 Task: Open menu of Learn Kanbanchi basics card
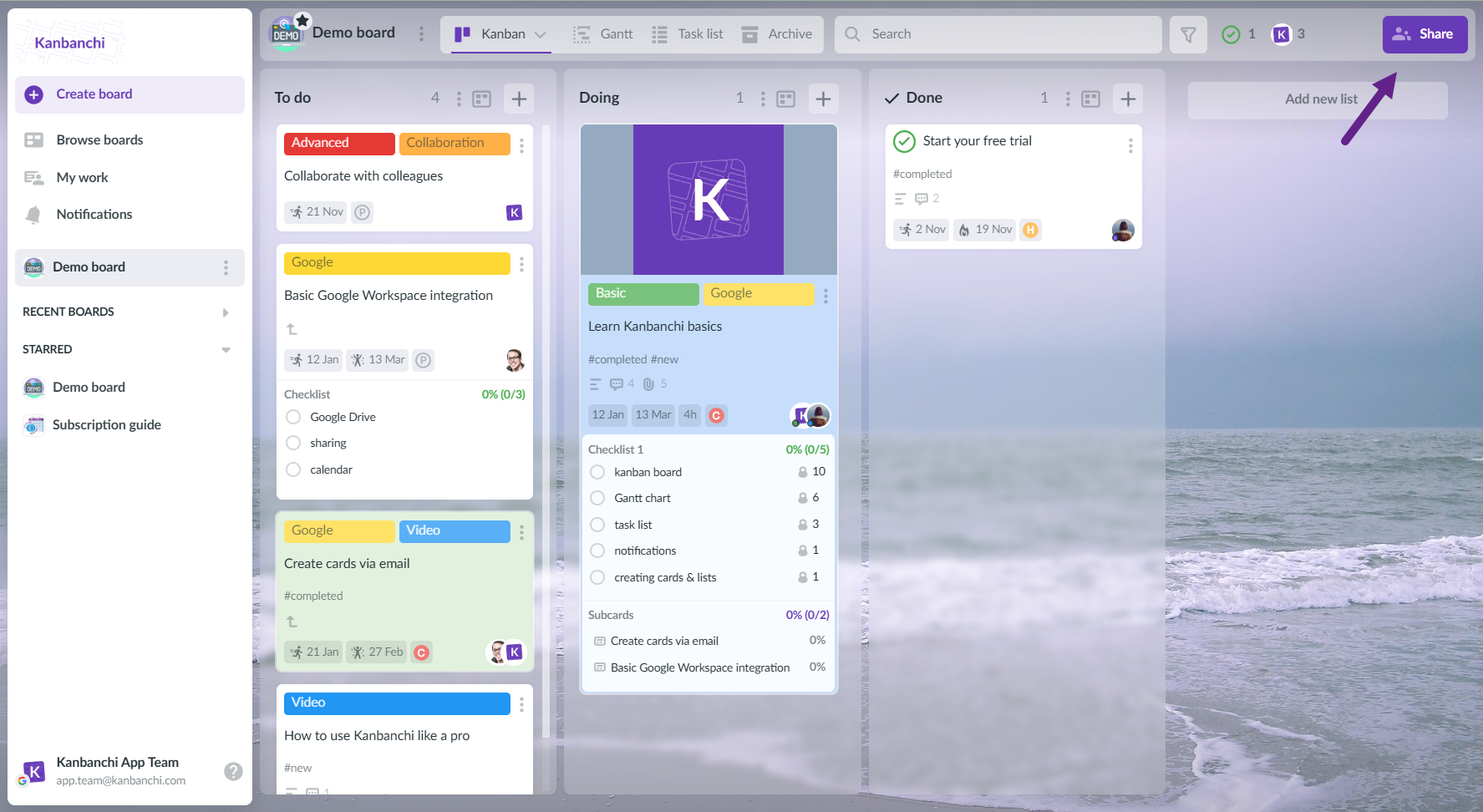click(825, 296)
